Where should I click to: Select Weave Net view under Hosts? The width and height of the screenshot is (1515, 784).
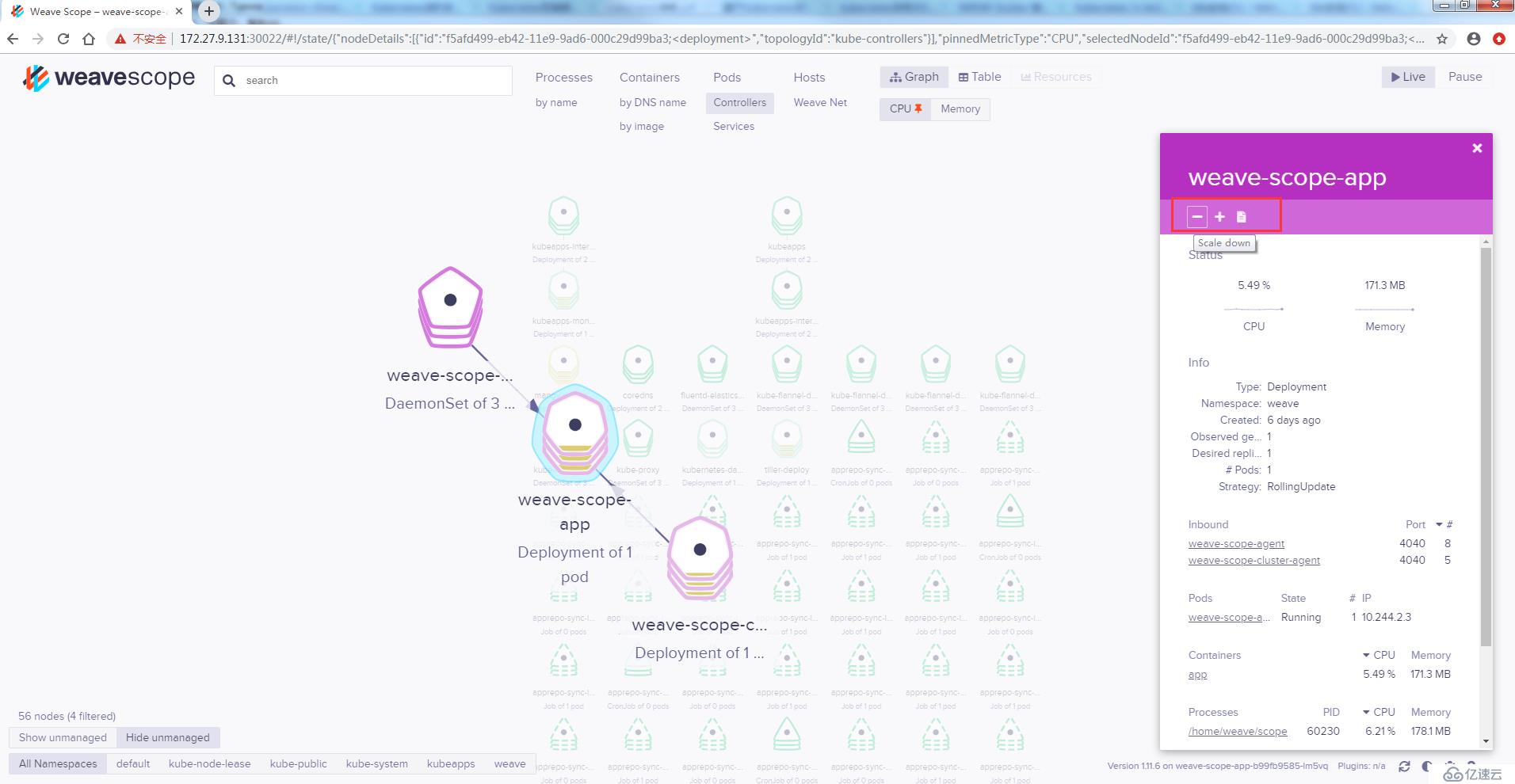820,103
